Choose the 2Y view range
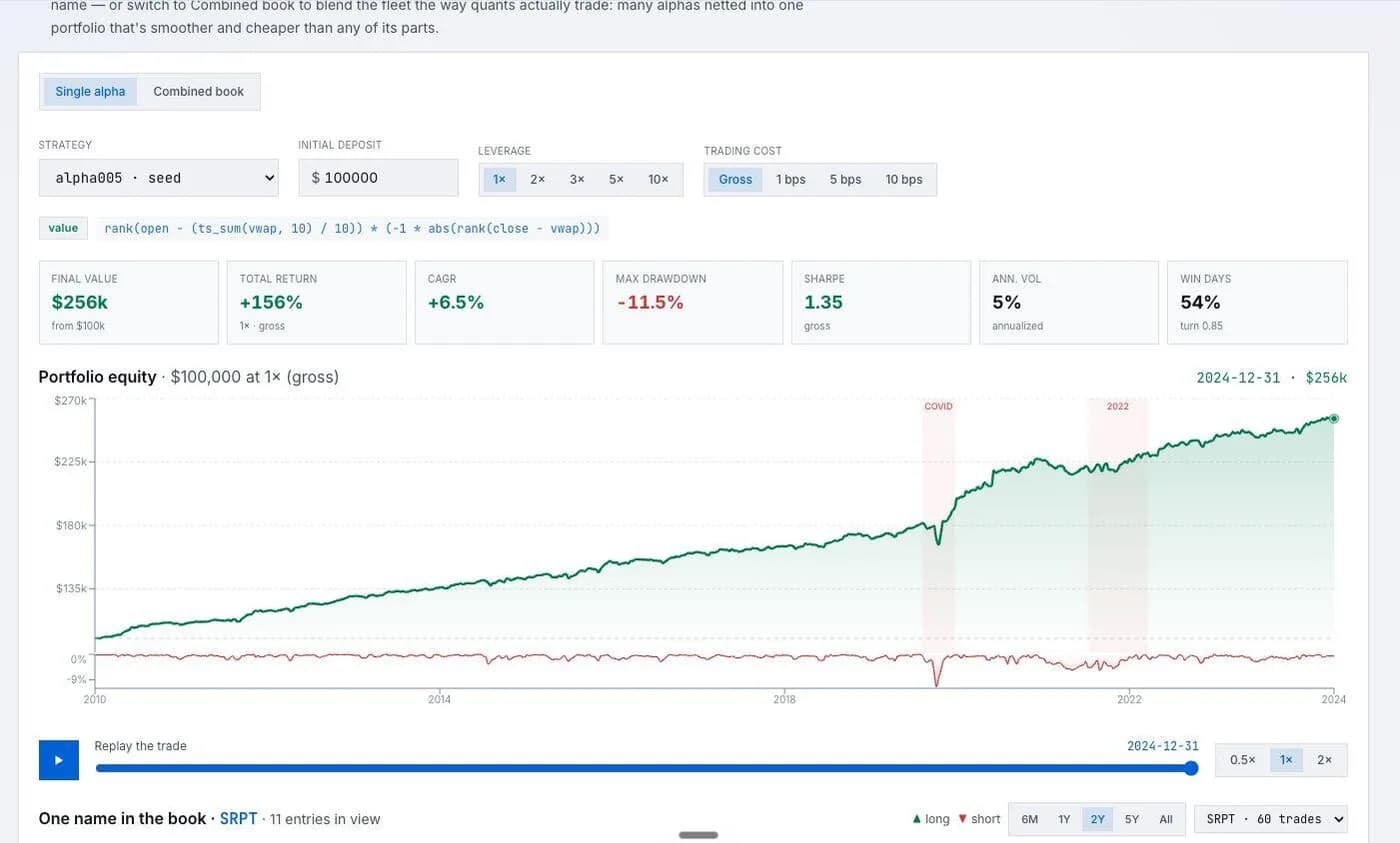1400x843 pixels. click(x=1097, y=819)
